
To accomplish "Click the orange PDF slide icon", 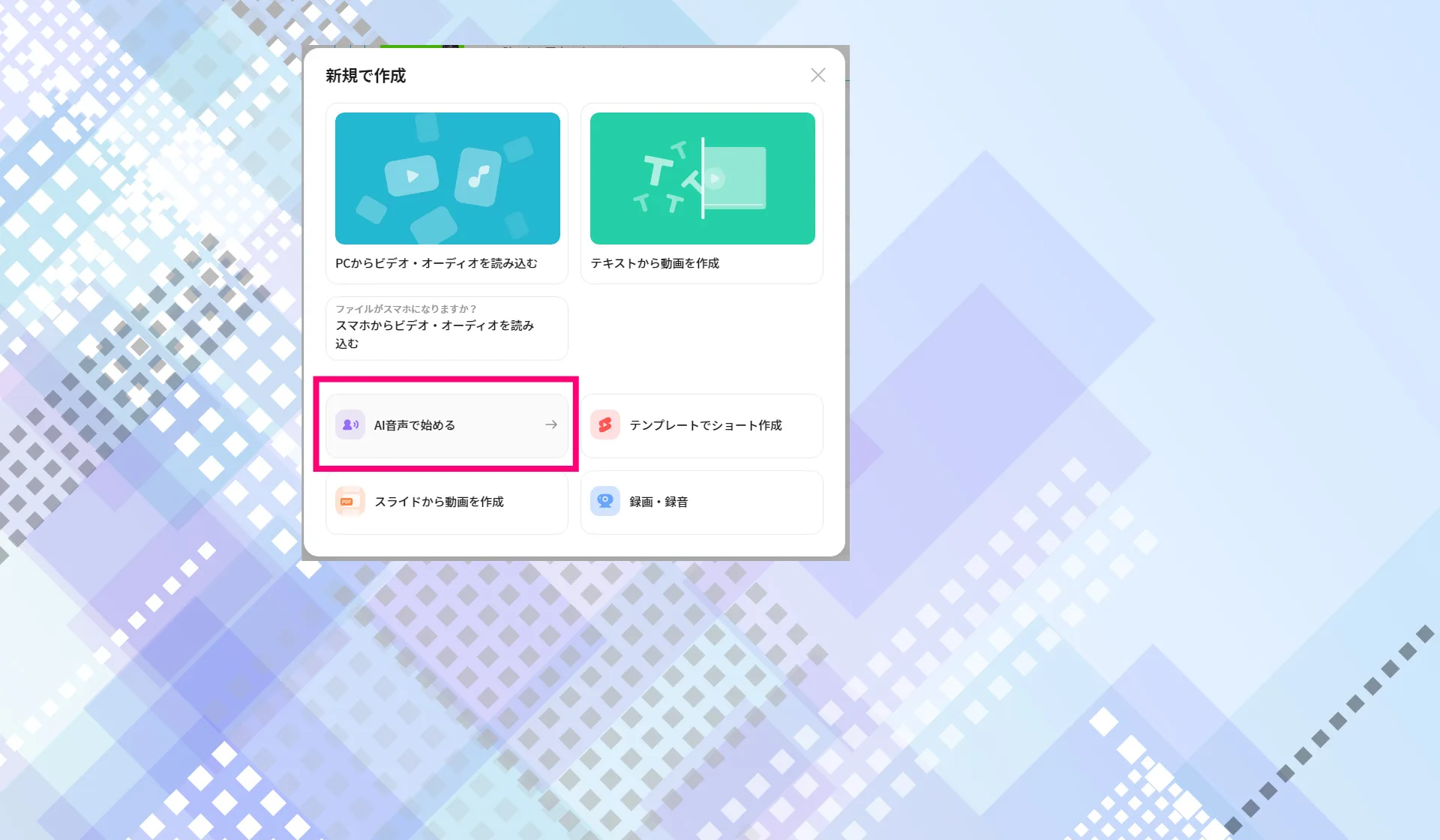I will point(349,502).
